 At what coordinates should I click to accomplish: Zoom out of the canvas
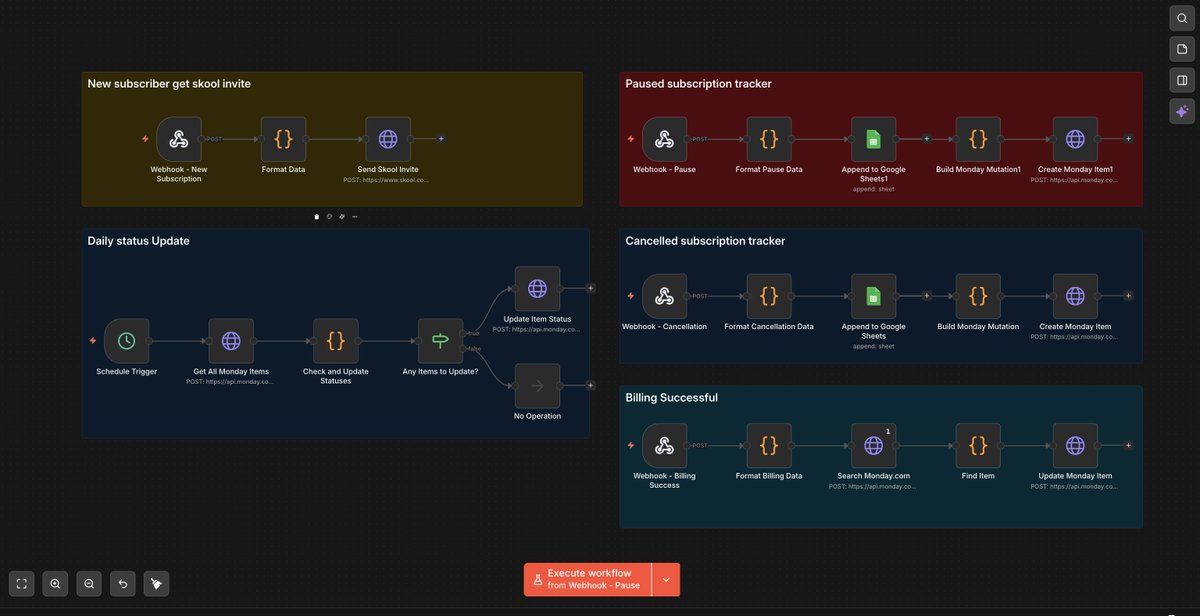[x=89, y=583]
